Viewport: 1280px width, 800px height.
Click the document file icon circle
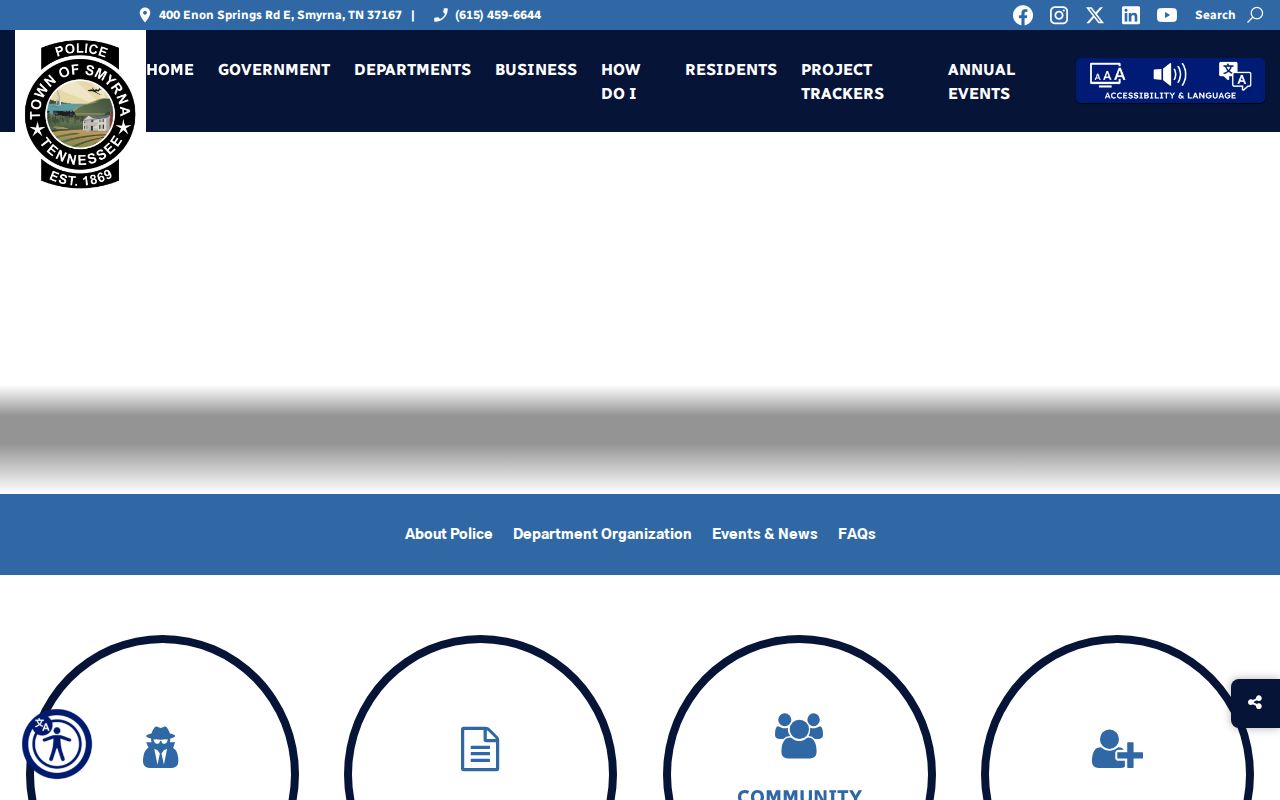coord(480,749)
